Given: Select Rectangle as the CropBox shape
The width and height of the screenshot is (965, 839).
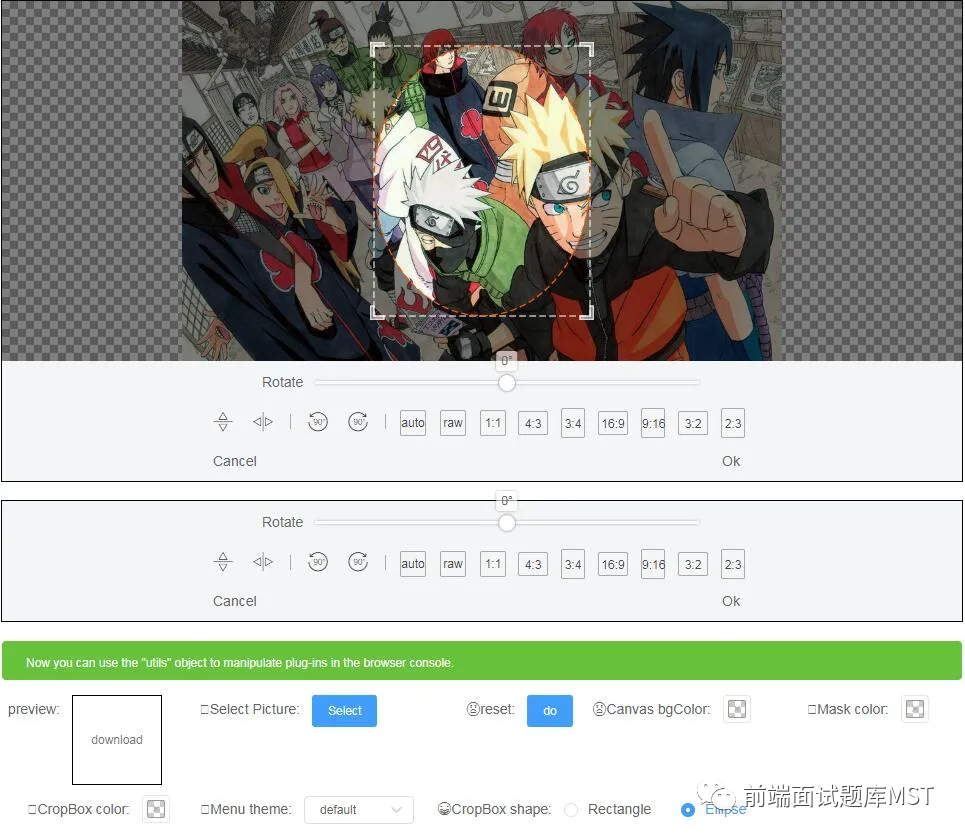Looking at the screenshot, I should [570, 810].
